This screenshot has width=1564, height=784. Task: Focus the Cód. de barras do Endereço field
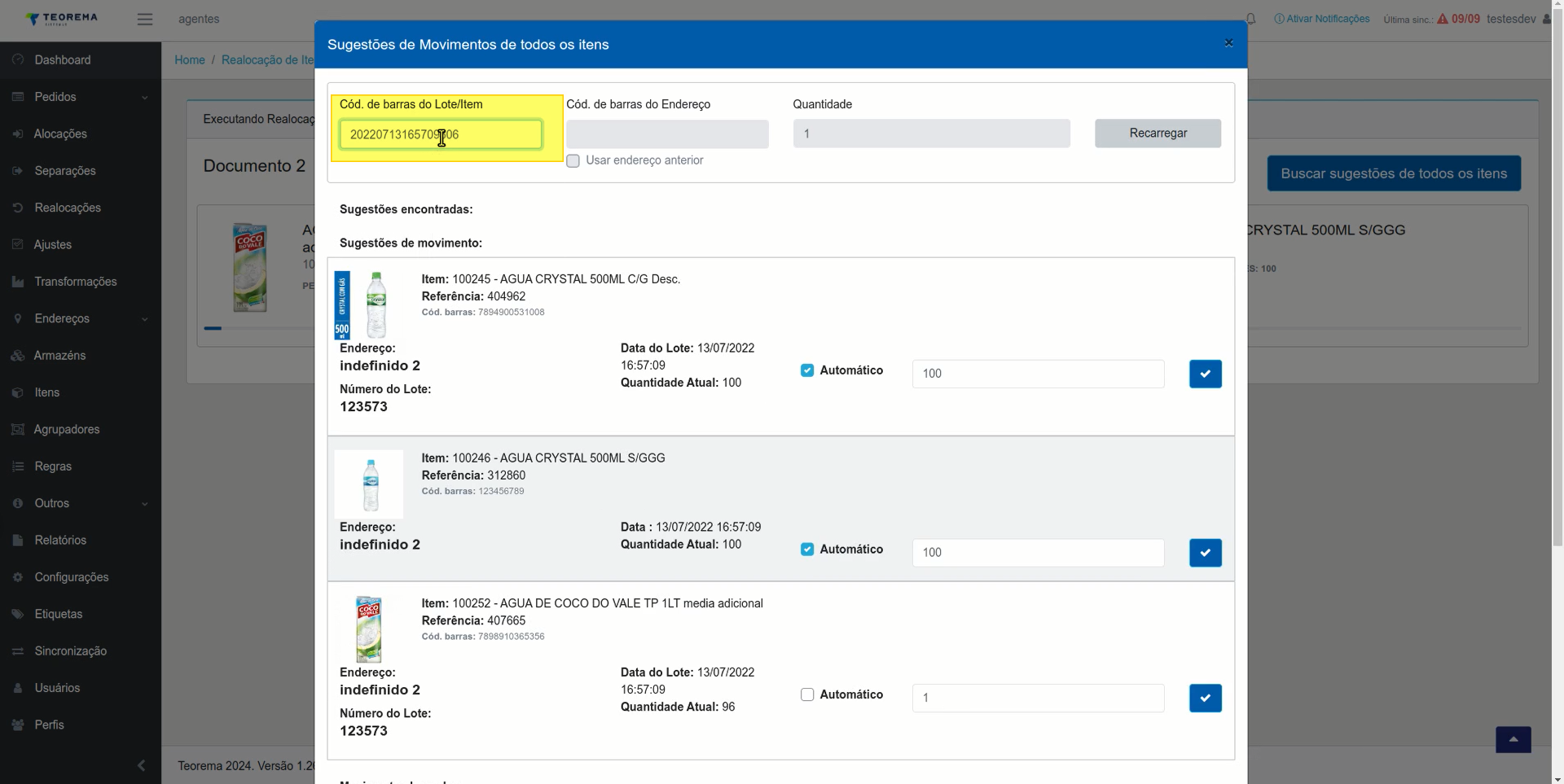667,134
